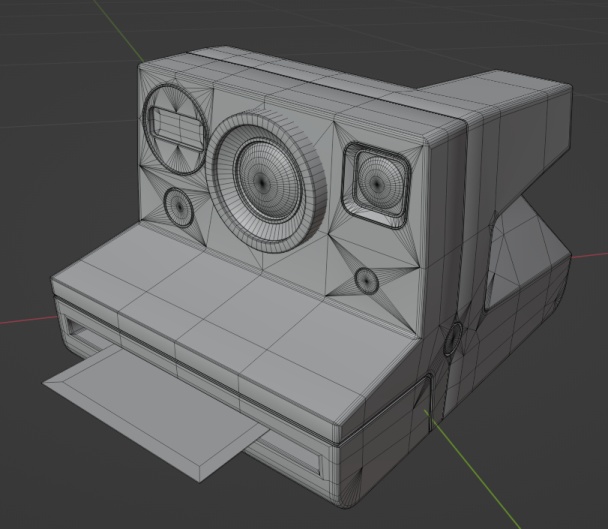This screenshot has height=529, width=608.
Task: Select the small round button under the viewfinder
Action: pyautogui.click(x=366, y=281)
